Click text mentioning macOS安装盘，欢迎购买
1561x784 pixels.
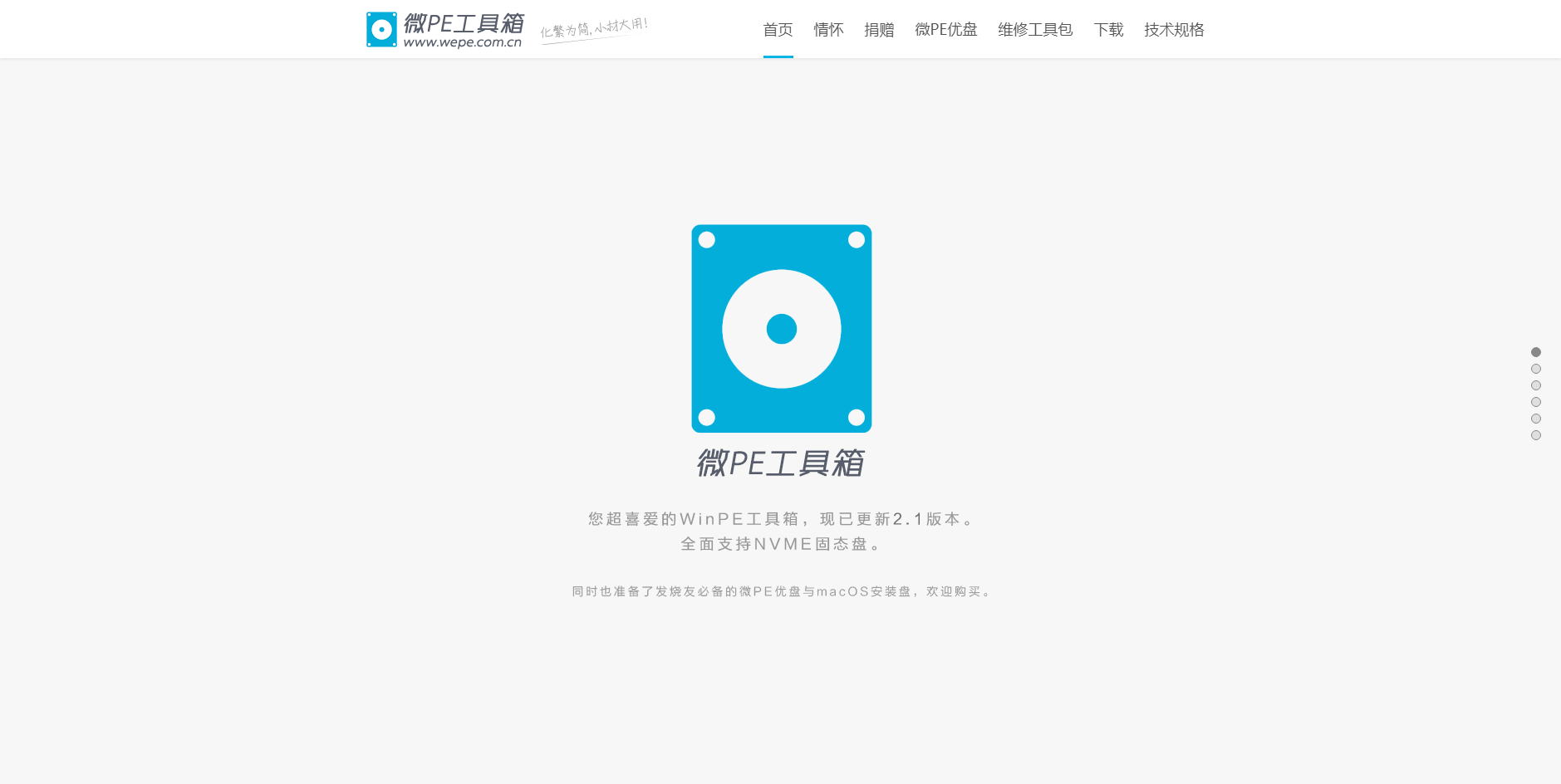click(x=782, y=591)
